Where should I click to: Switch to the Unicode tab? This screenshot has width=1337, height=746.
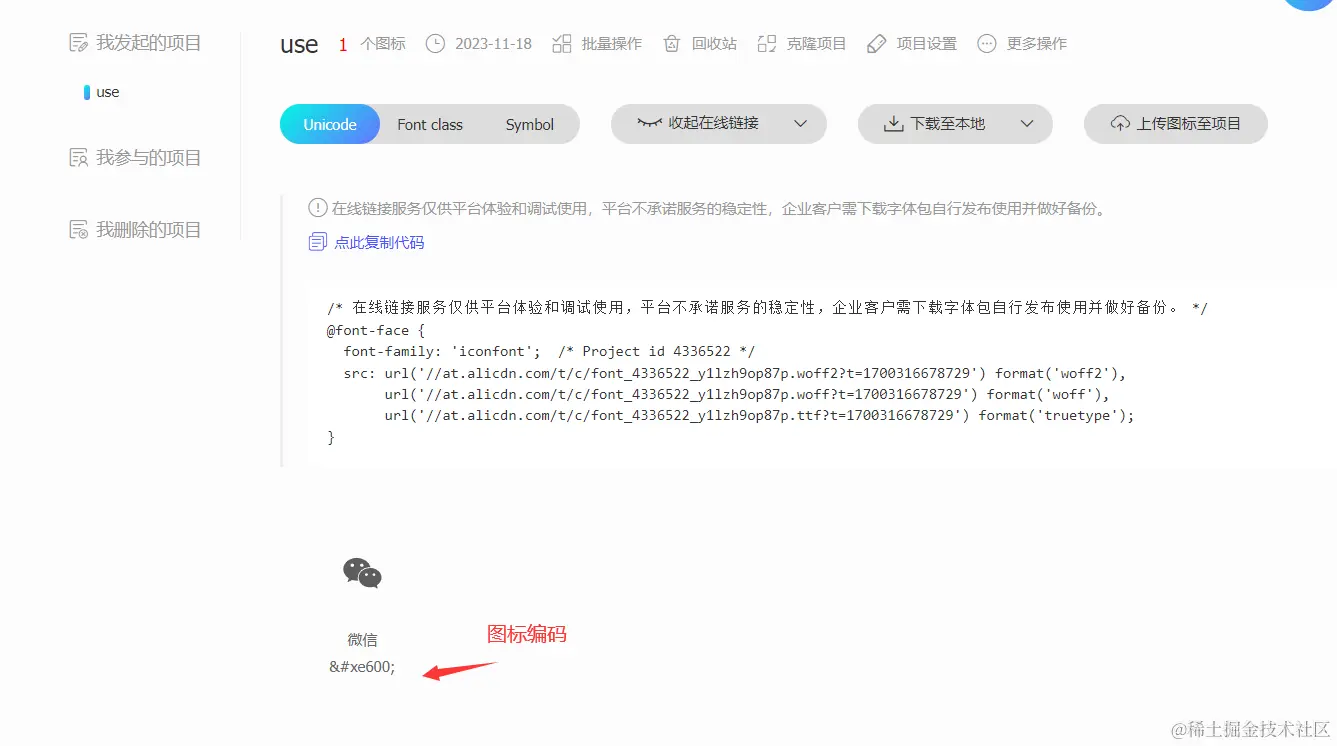pos(330,124)
